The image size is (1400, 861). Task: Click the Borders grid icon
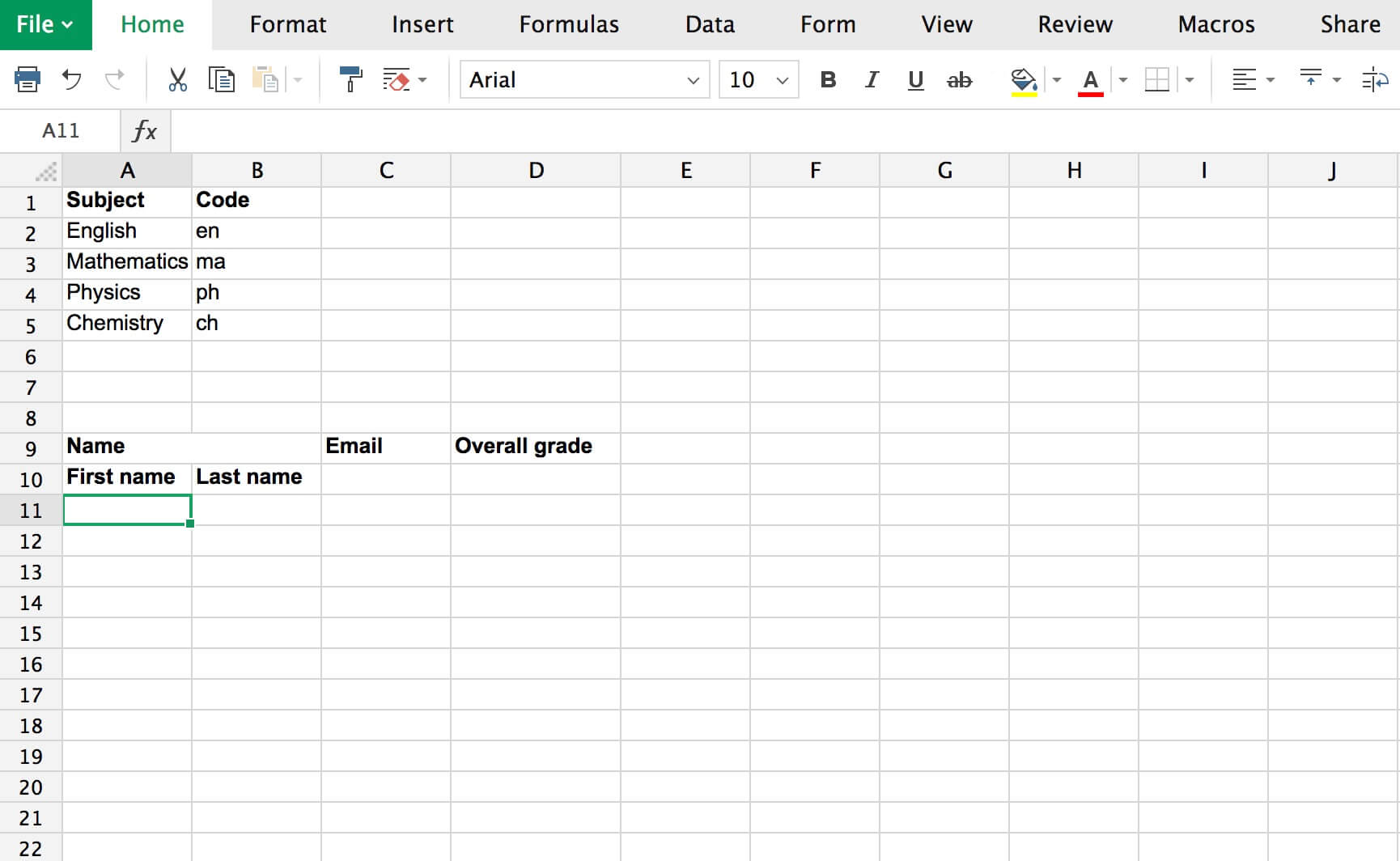(x=1157, y=79)
